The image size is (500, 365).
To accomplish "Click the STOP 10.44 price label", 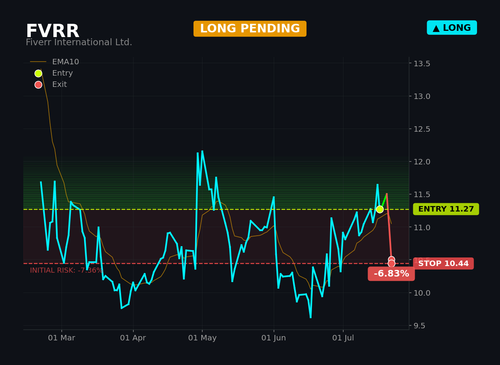I will [x=443, y=263].
